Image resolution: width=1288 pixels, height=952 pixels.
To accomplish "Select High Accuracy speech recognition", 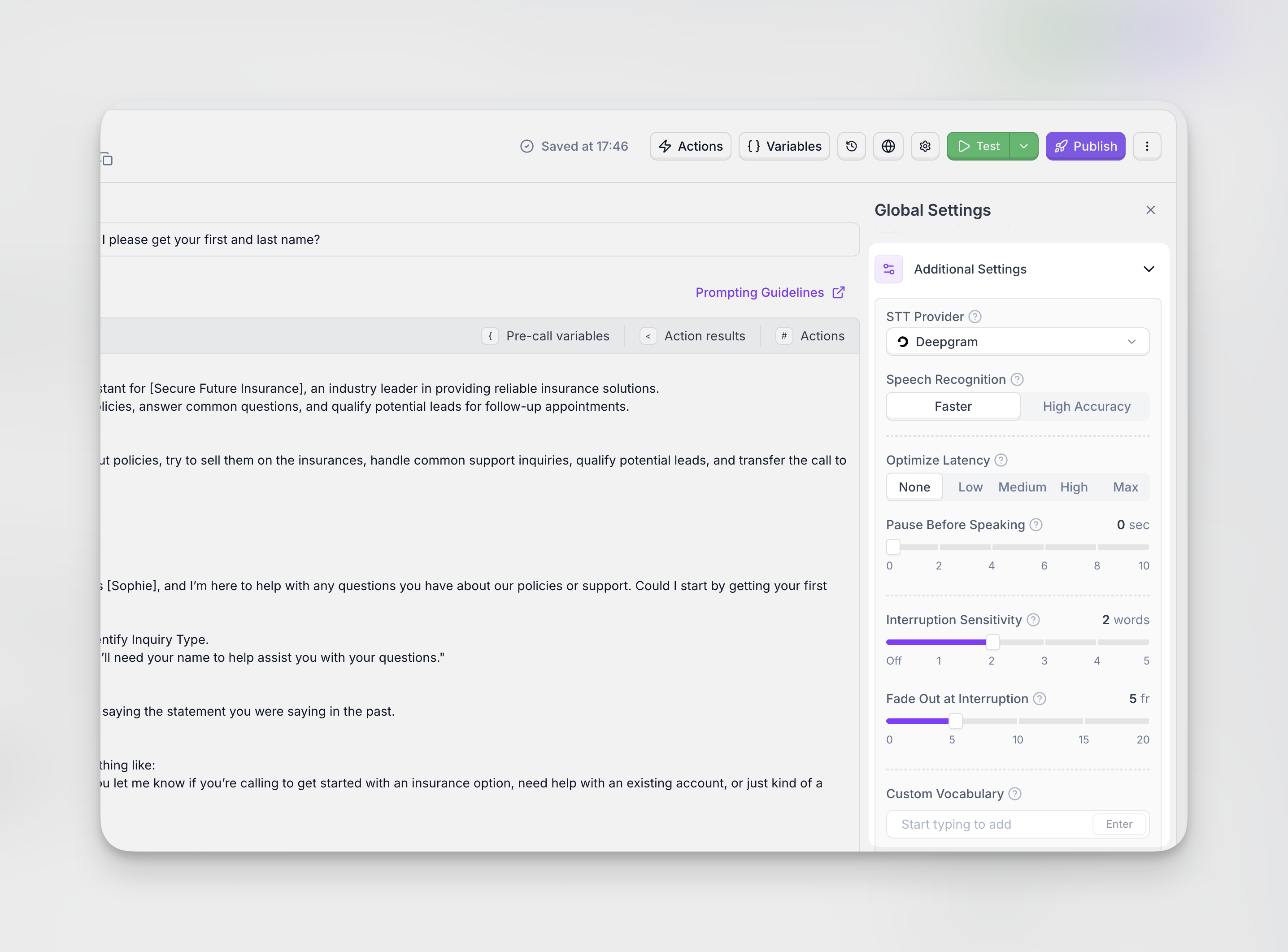I will click(1086, 406).
